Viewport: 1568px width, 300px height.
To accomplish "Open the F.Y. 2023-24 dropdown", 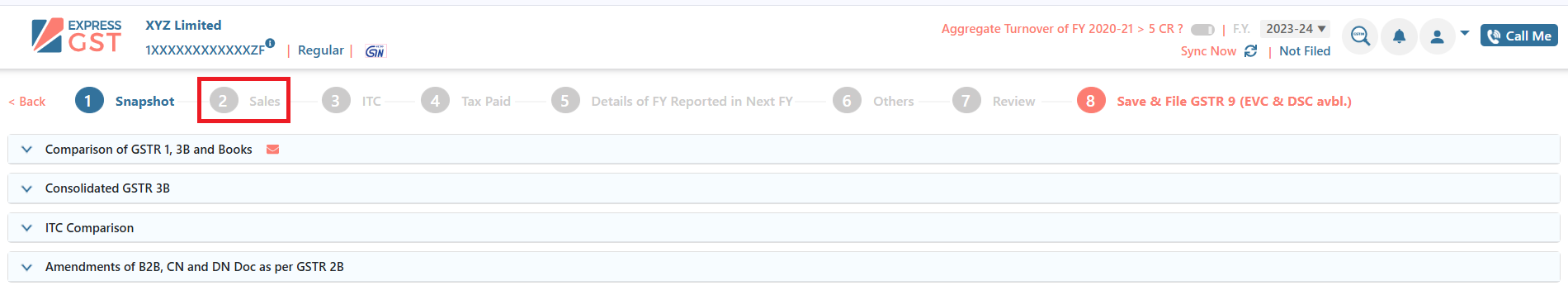I will (1295, 29).
